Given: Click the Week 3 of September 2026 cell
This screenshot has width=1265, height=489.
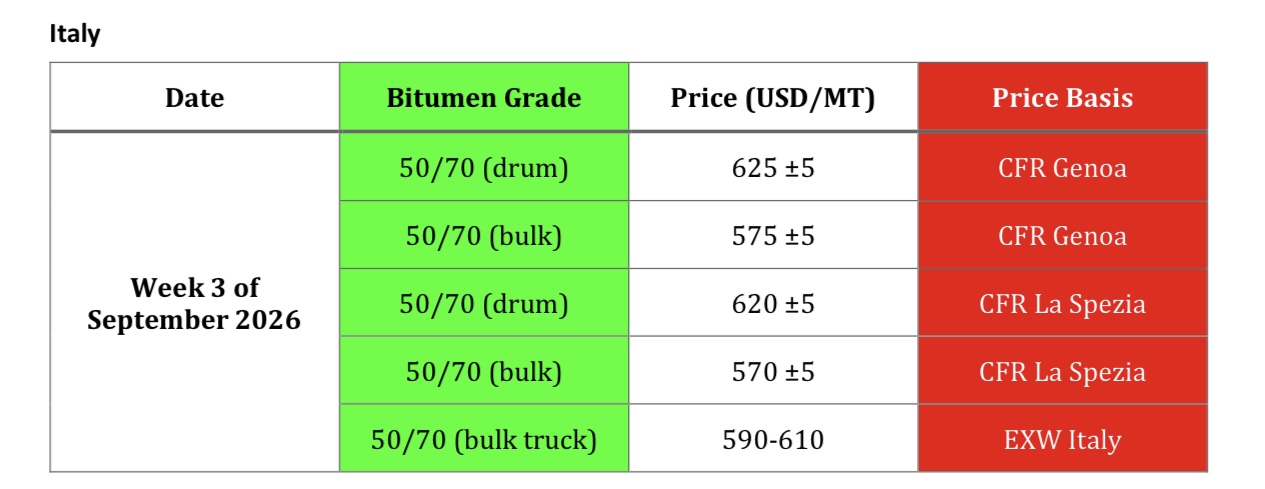Looking at the screenshot, I should [x=195, y=302].
